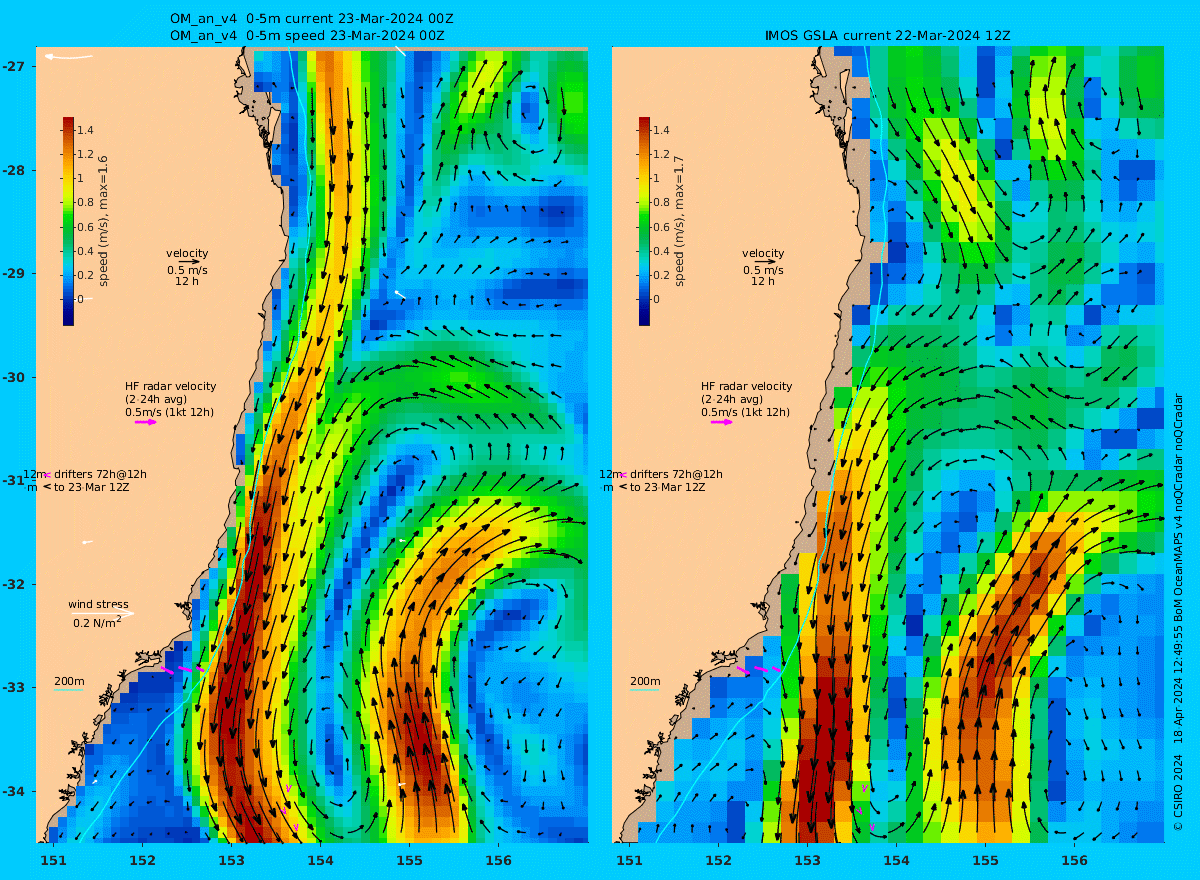This screenshot has height=880, width=1200.
Task: Click '12m drifters 72h@12h' text in OM_an_v4 panel
Action: 85,474
